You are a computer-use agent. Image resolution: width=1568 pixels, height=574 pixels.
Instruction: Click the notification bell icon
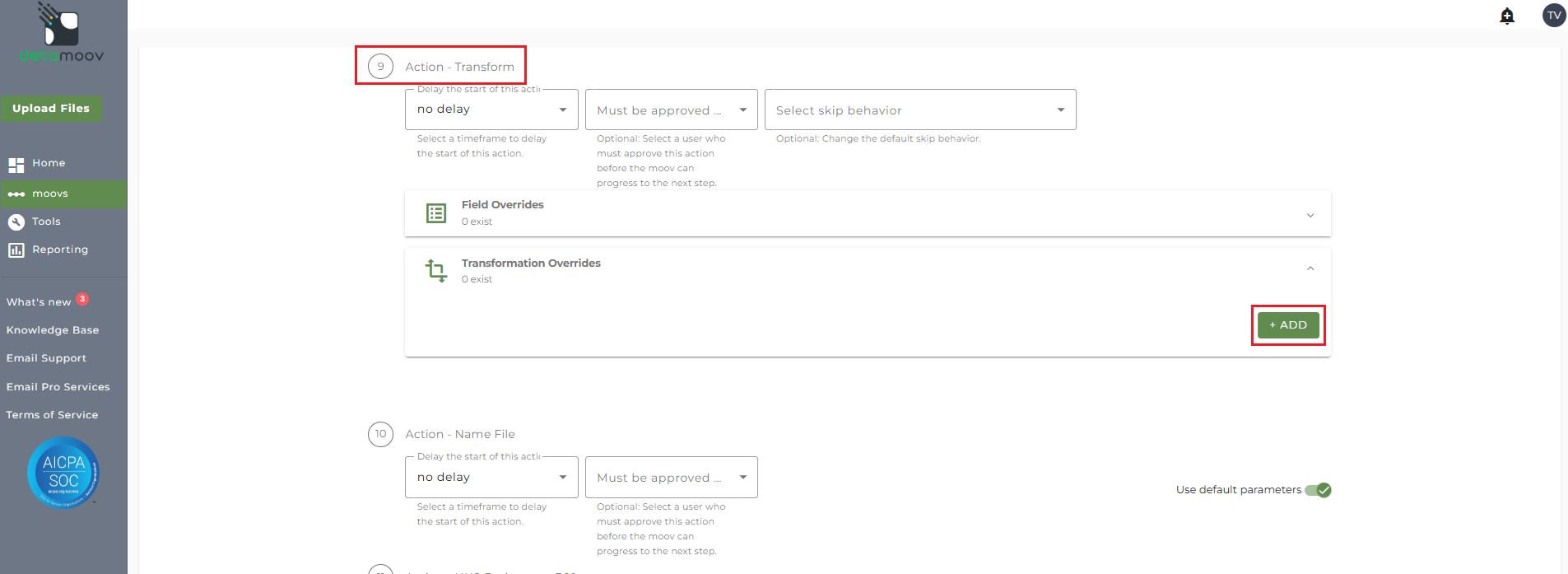click(x=1507, y=16)
